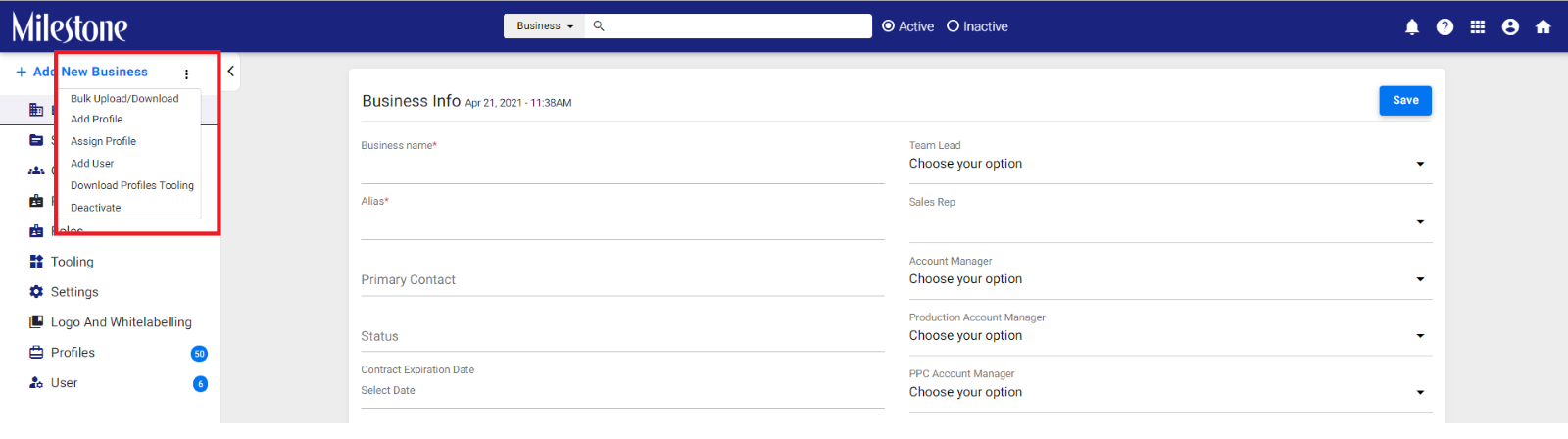Choose Assign Profile from the menu
Image resolution: width=1568 pixels, height=439 pixels.
[x=103, y=141]
